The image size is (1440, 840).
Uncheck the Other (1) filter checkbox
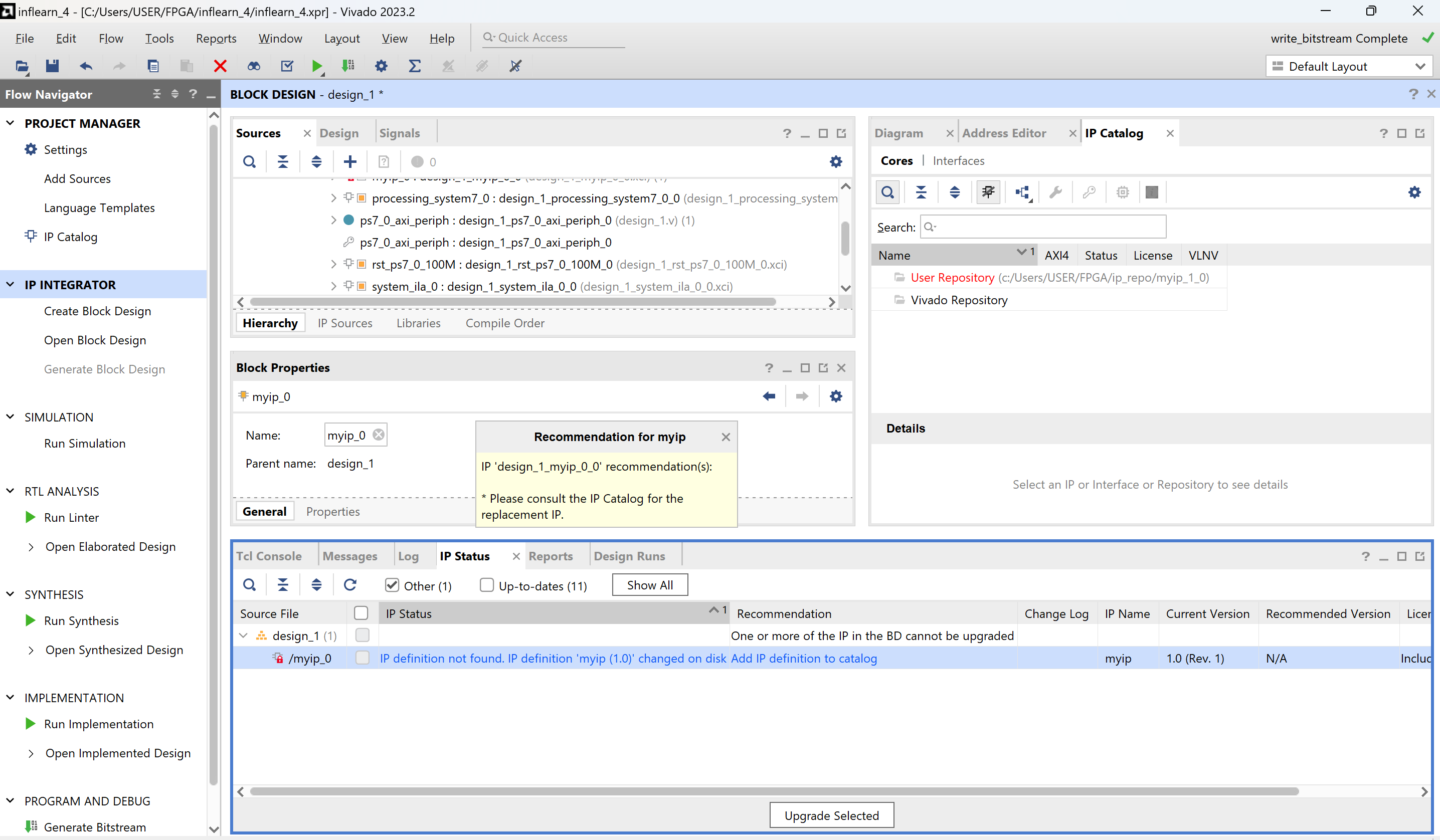(x=392, y=585)
